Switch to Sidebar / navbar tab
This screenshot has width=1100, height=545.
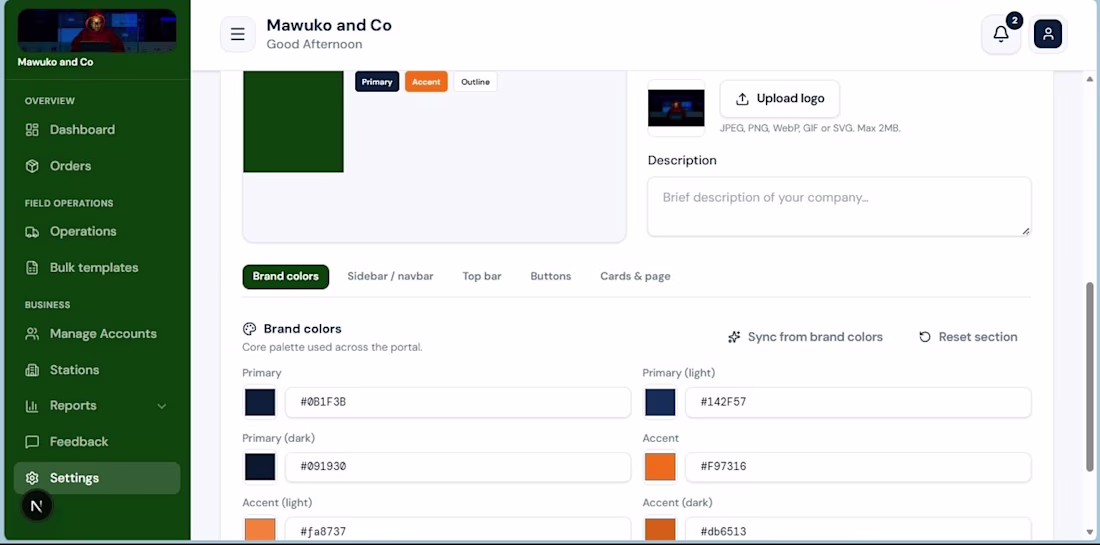[x=390, y=276]
